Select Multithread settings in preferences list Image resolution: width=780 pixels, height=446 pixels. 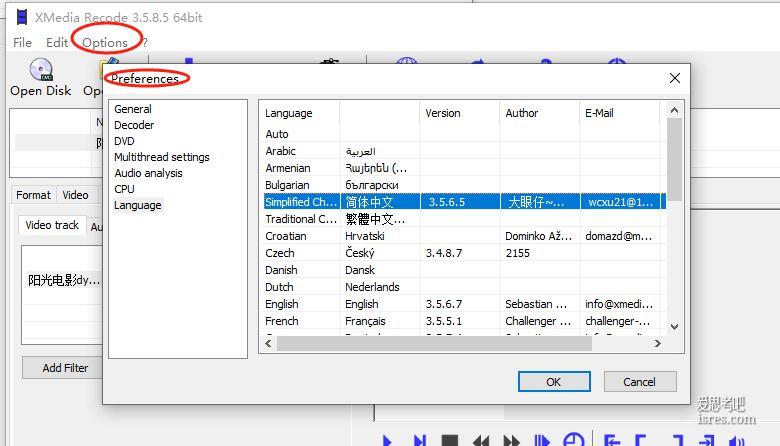tap(161, 157)
